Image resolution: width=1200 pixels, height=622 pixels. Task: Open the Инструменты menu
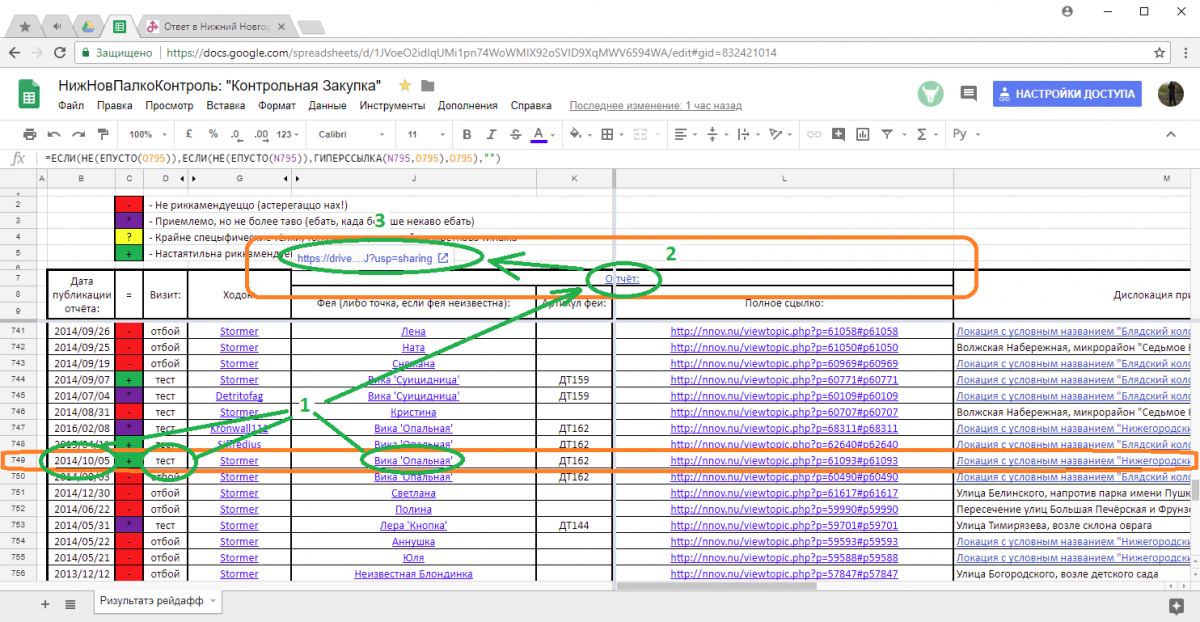click(392, 105)
